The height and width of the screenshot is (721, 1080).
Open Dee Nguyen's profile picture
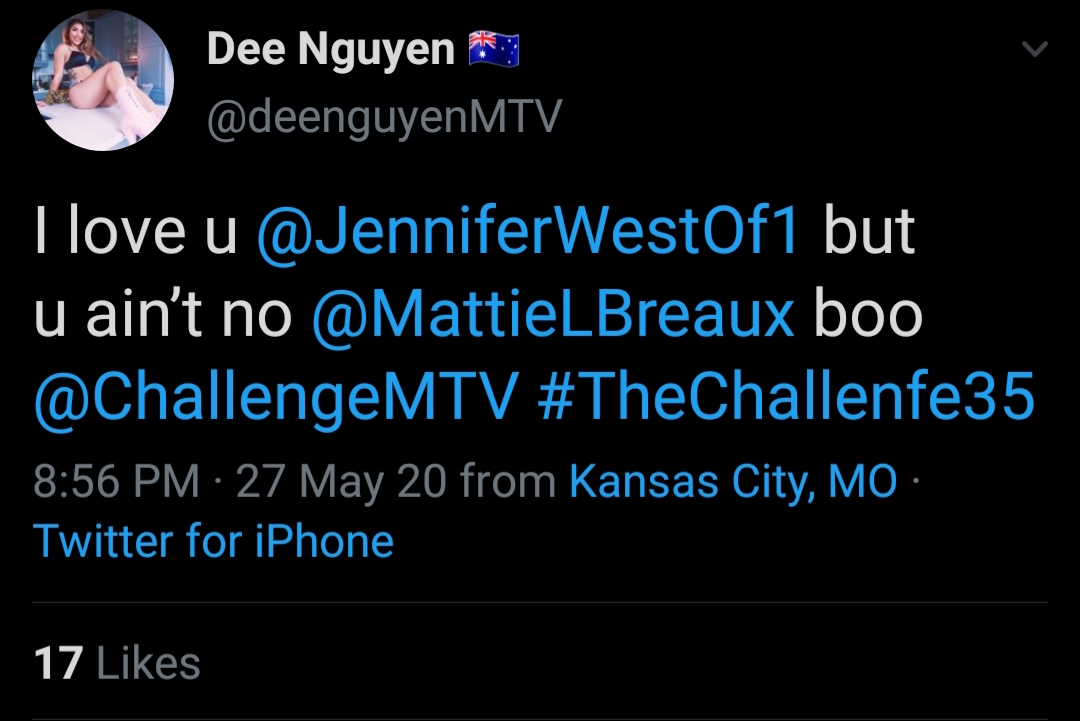coord(103,80)
